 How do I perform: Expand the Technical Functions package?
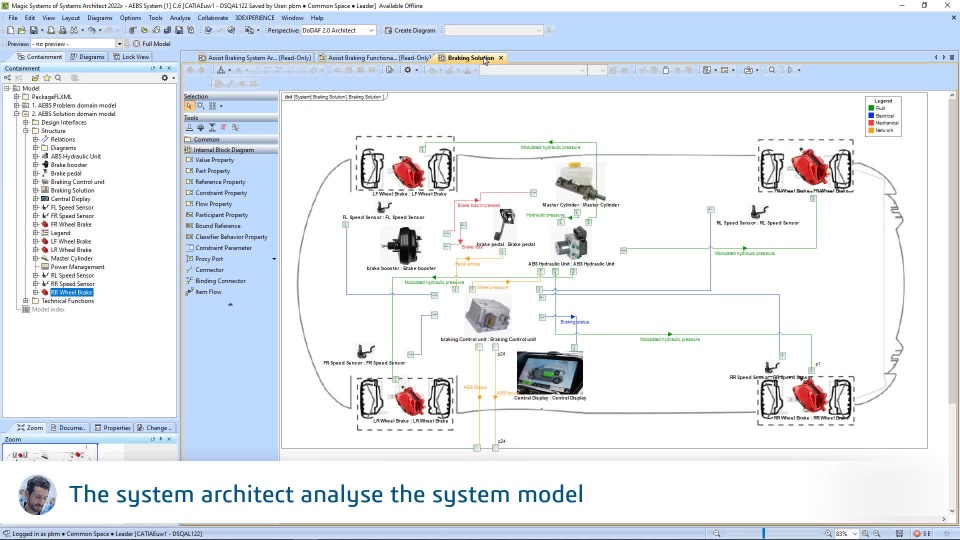26,301
